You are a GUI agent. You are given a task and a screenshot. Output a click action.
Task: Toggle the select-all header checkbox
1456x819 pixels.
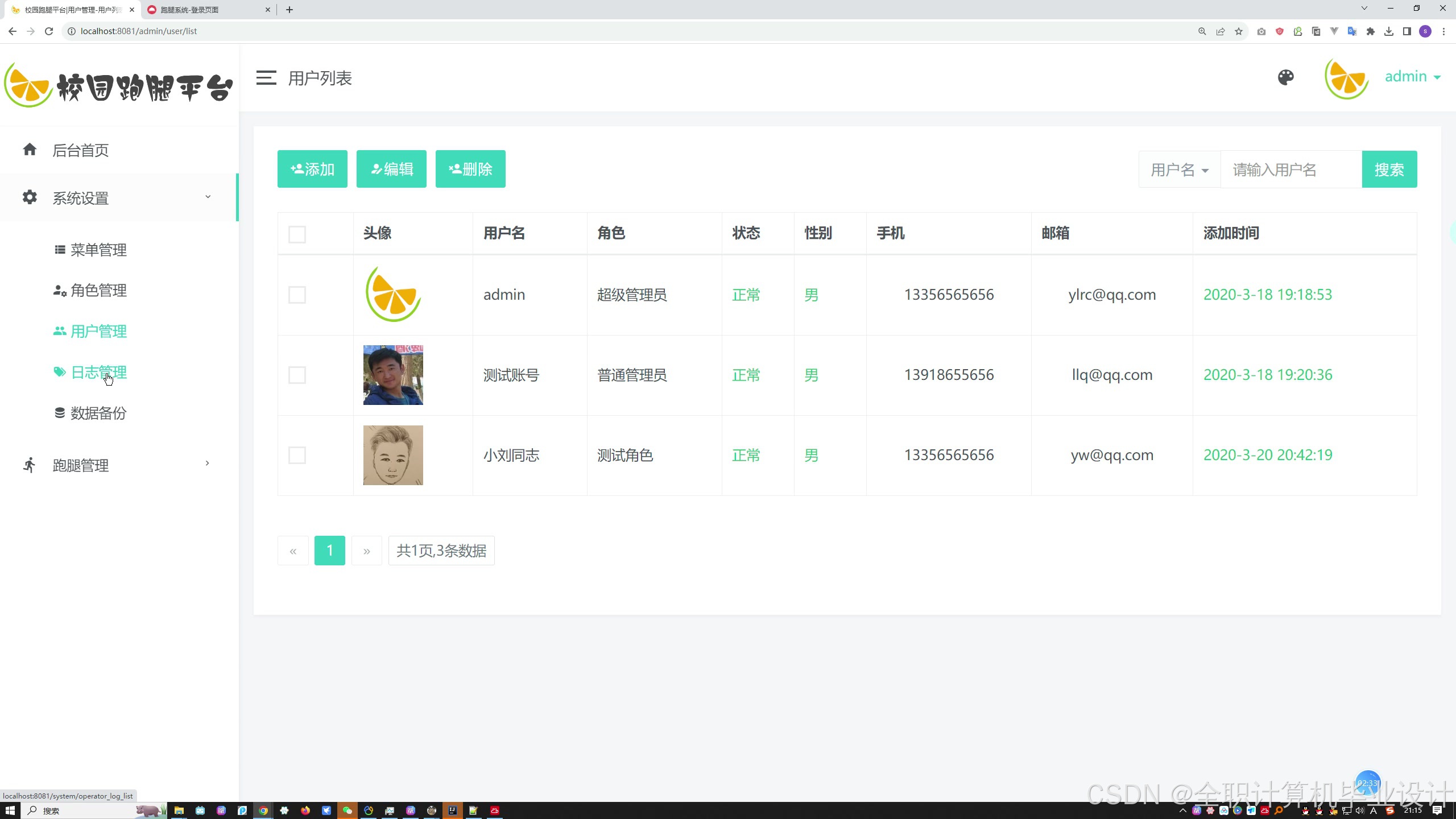[x=297, y=234]
